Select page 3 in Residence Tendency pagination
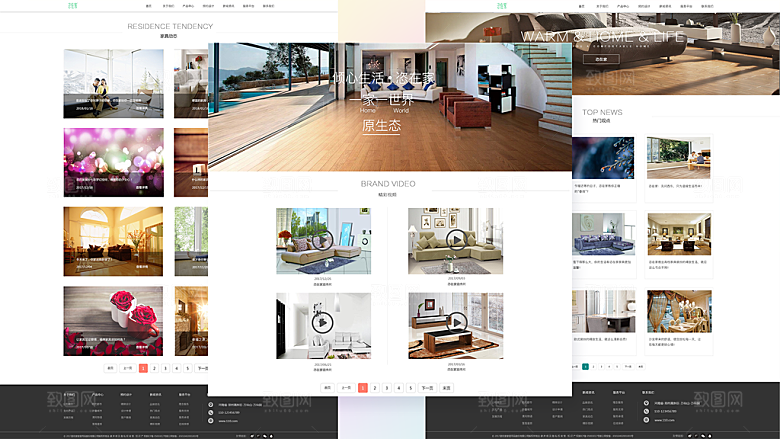Screen dimensions: 780x439 (x=166, y=368)
